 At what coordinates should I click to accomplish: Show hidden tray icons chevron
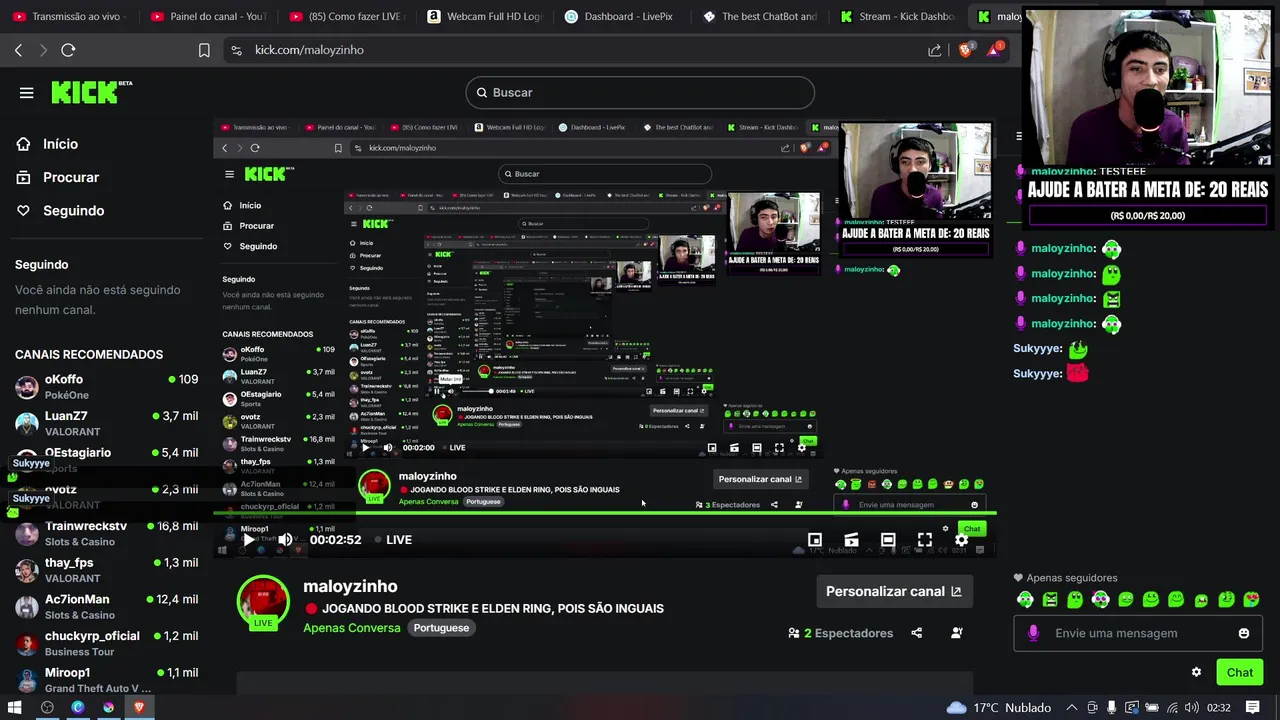coord(1072,707)
